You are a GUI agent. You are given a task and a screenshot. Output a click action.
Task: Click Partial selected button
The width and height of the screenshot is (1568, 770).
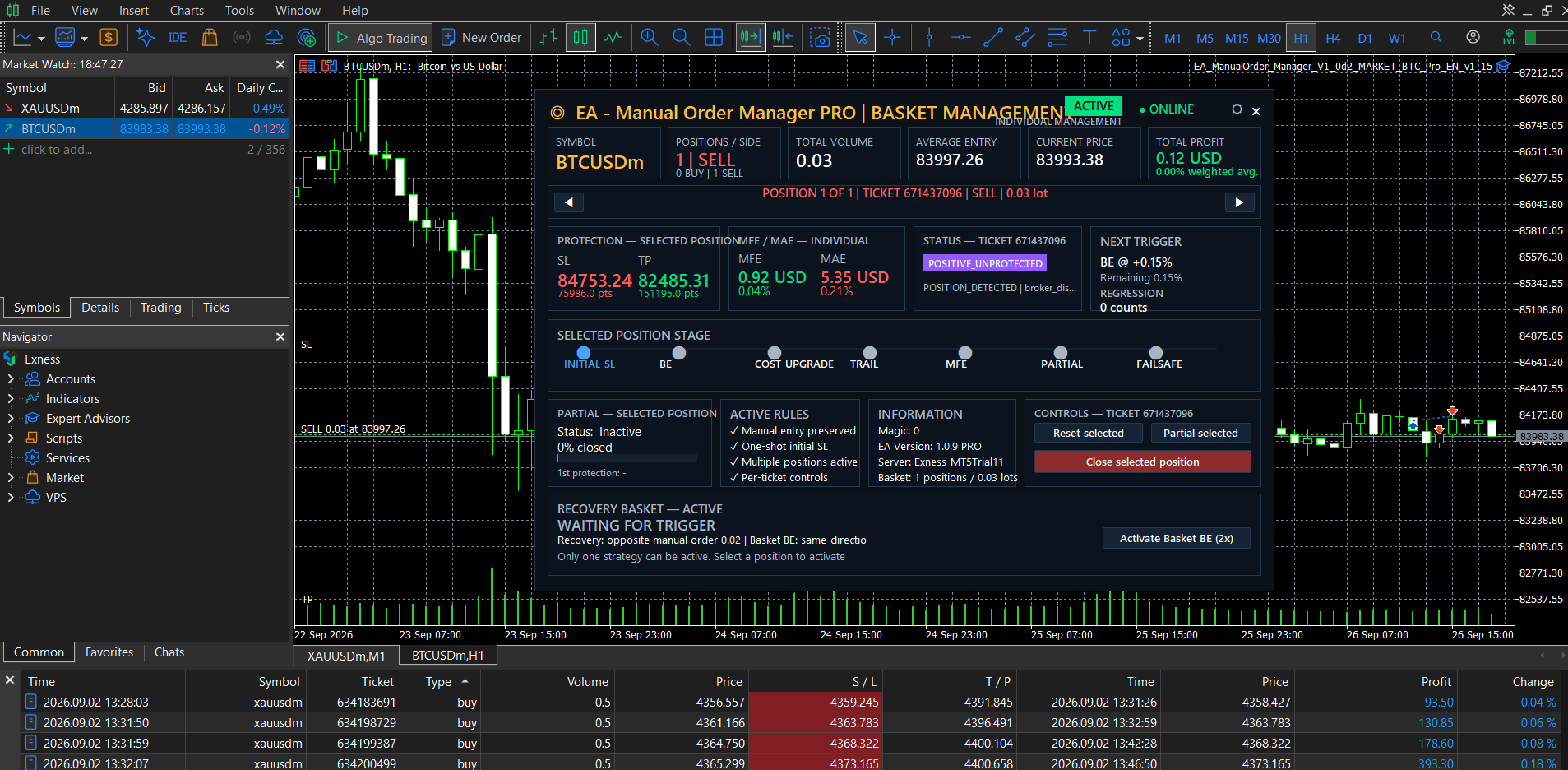click(1200, 434)
